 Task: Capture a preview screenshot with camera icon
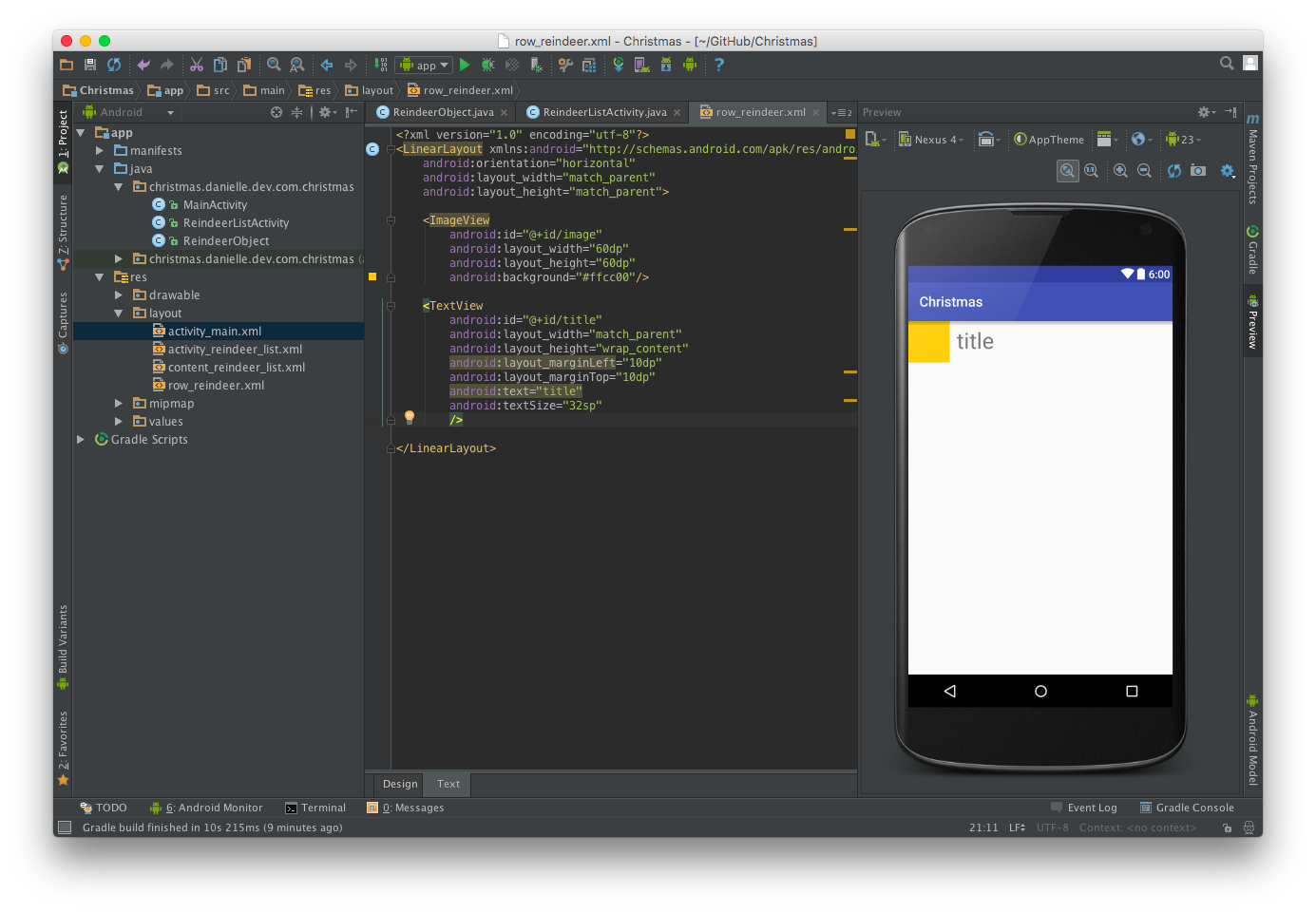(x=1198, y=171)
